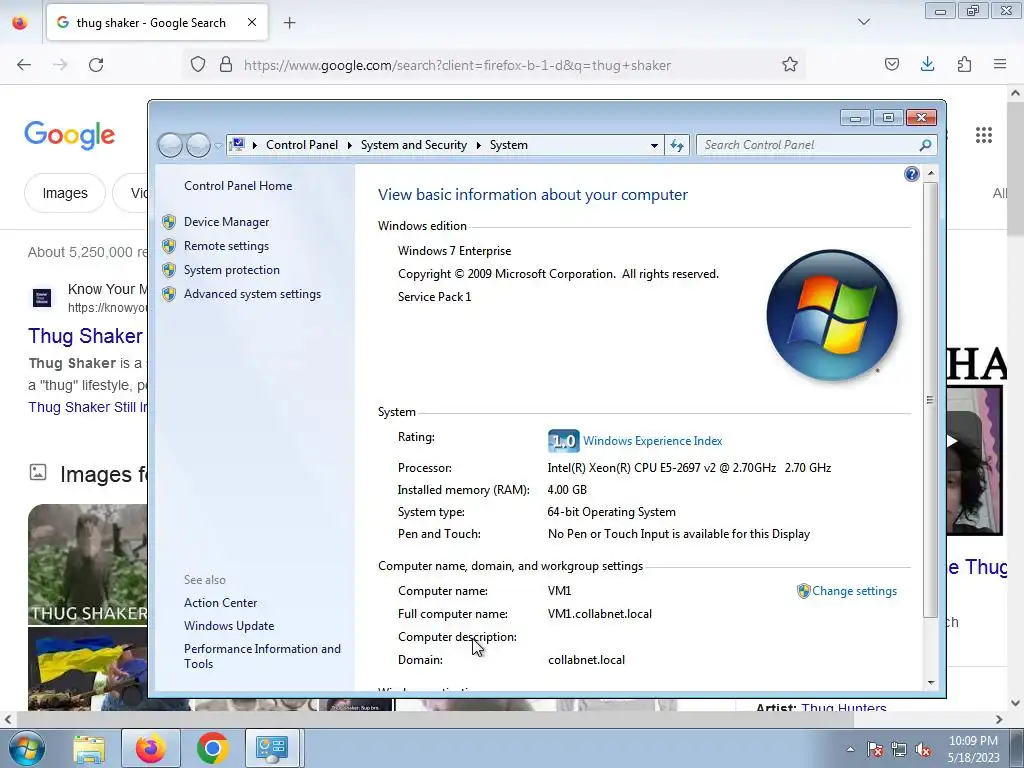Click Control Panel scrollbar down arrow

(x=931, y=683)
